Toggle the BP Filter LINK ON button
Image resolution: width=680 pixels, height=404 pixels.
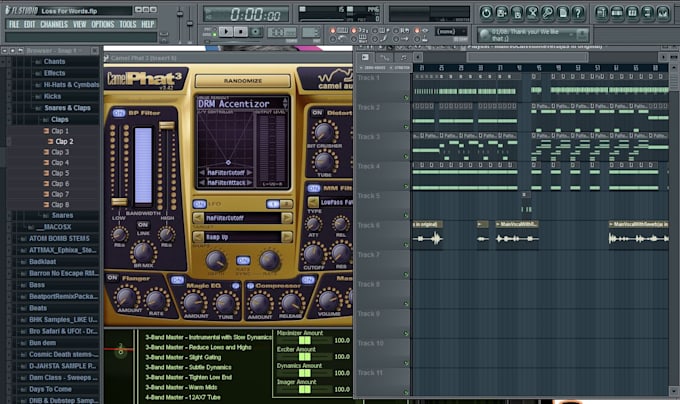(x=143, y=225)
